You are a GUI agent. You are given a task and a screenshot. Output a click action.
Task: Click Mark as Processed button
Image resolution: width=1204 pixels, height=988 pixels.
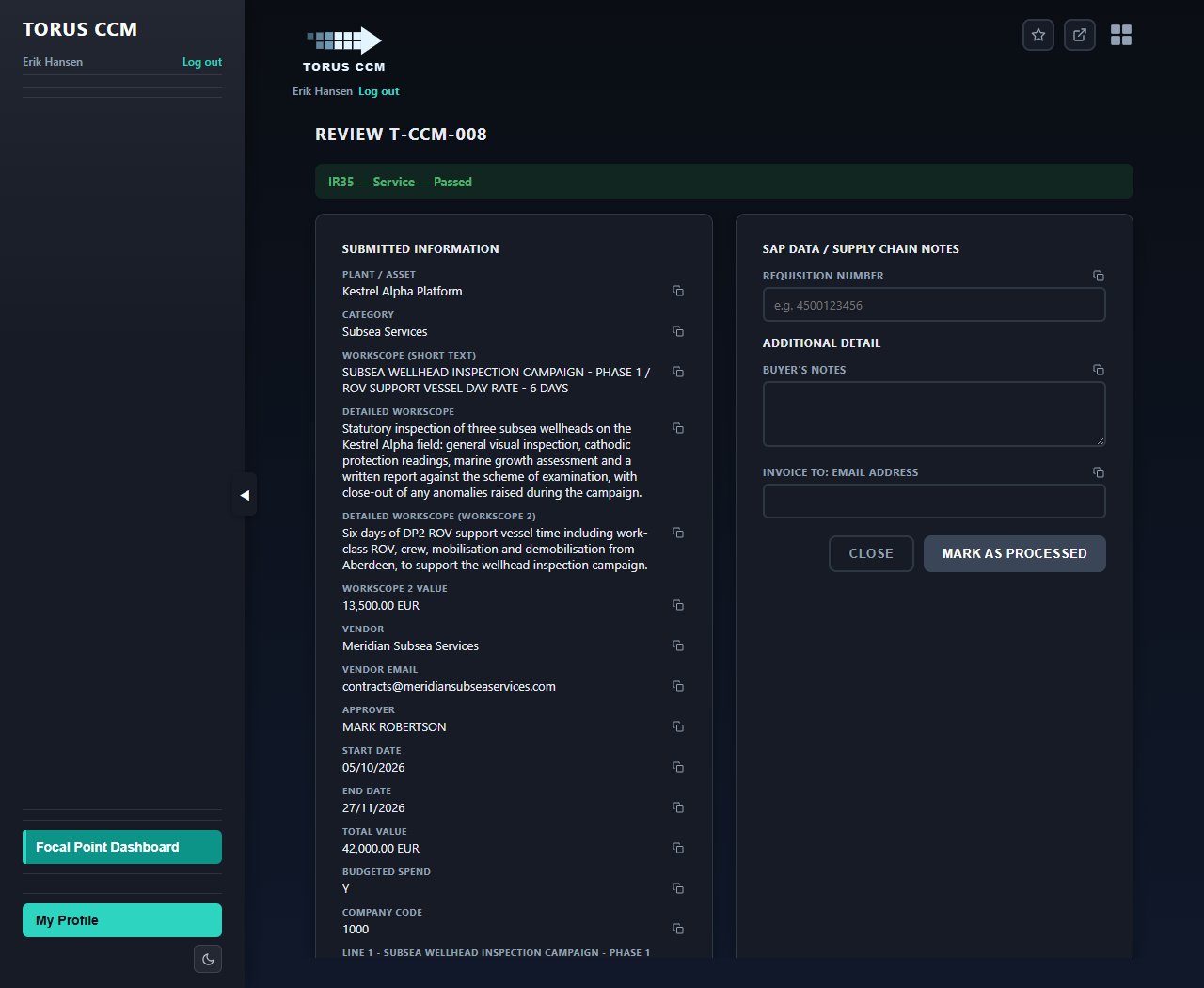pos(1015,553)
